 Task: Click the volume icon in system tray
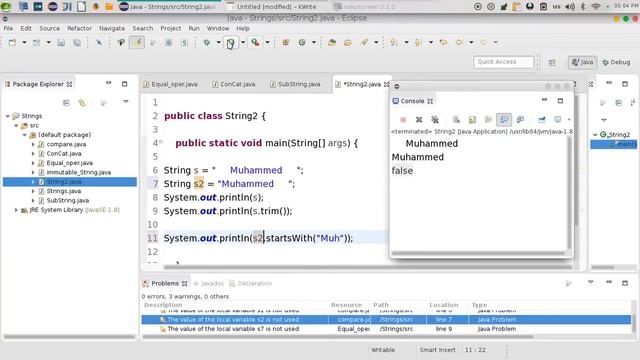click(570, 7)
